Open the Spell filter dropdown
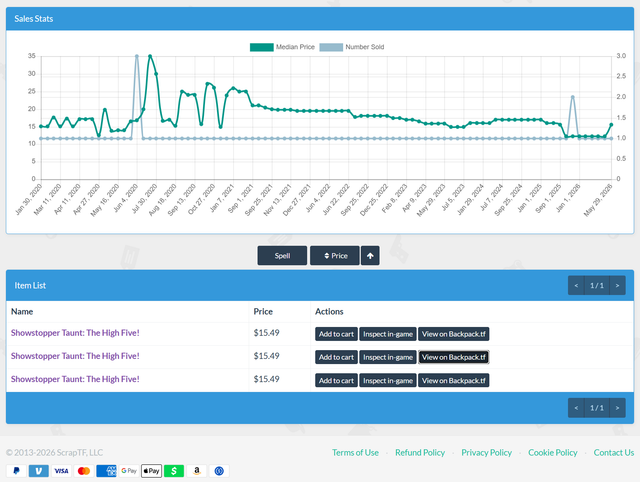 [x=282, y=255]
